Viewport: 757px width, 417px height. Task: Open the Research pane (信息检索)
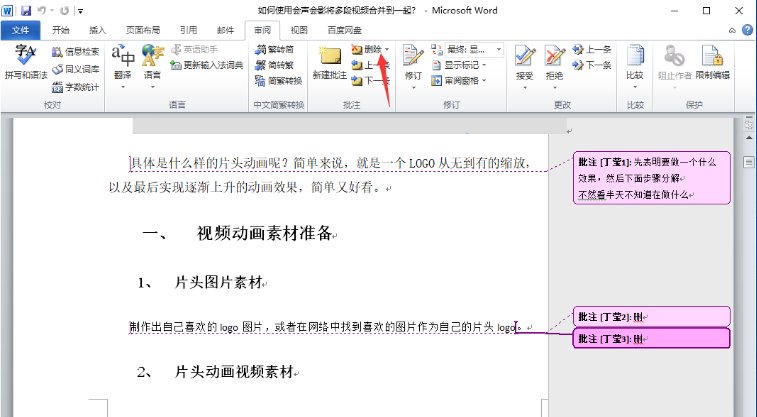(x=75, y=52)
